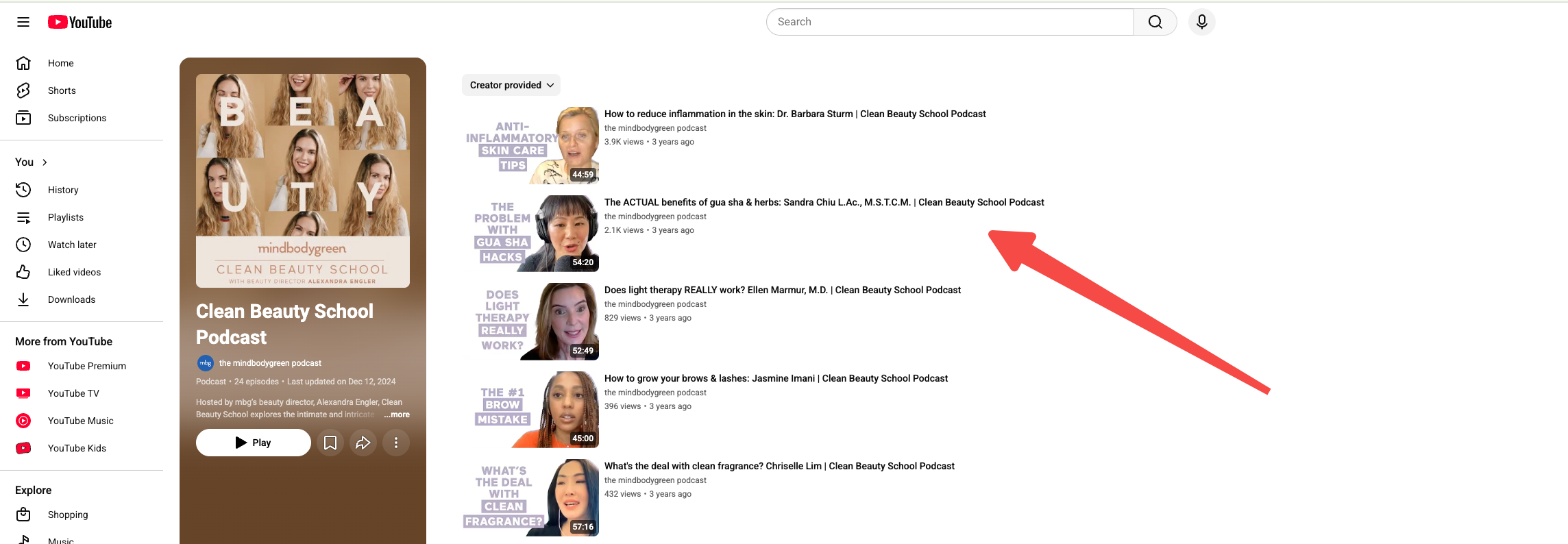Screen dimensions: 1568x544
Task: Click the search magnifier button
Action: pos(1155,22)
